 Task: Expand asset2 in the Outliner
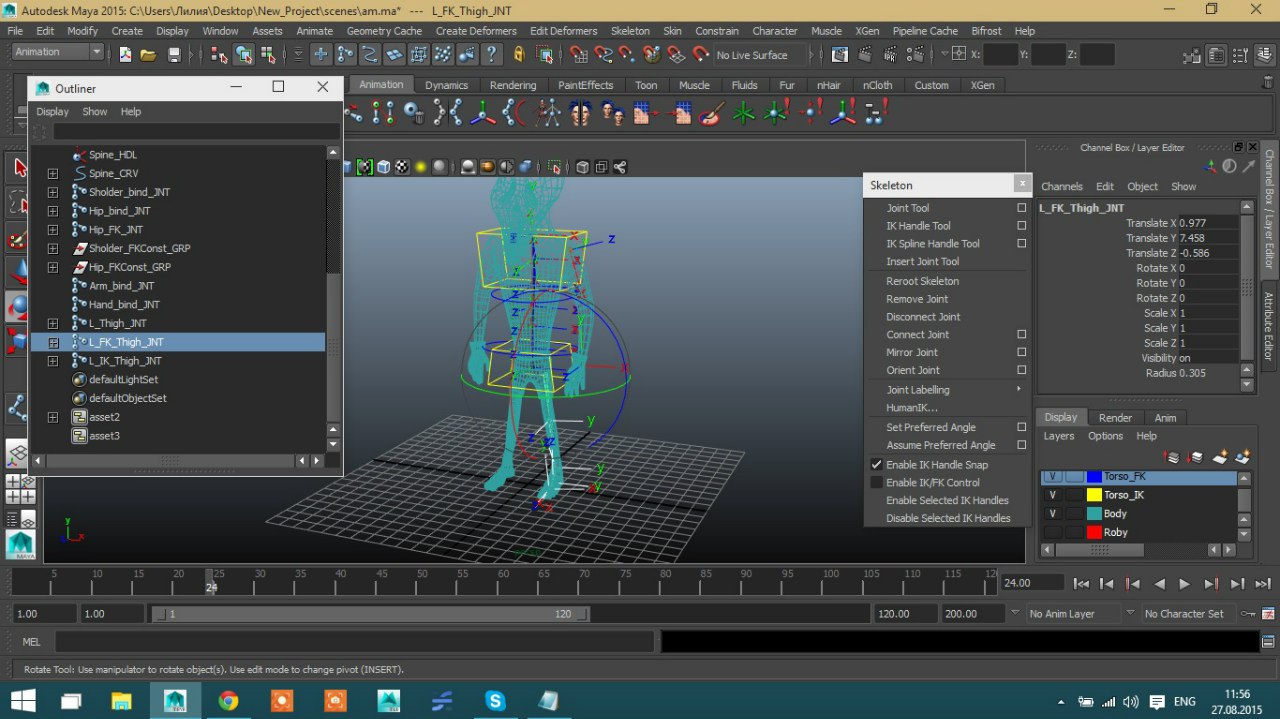point(53,417)
